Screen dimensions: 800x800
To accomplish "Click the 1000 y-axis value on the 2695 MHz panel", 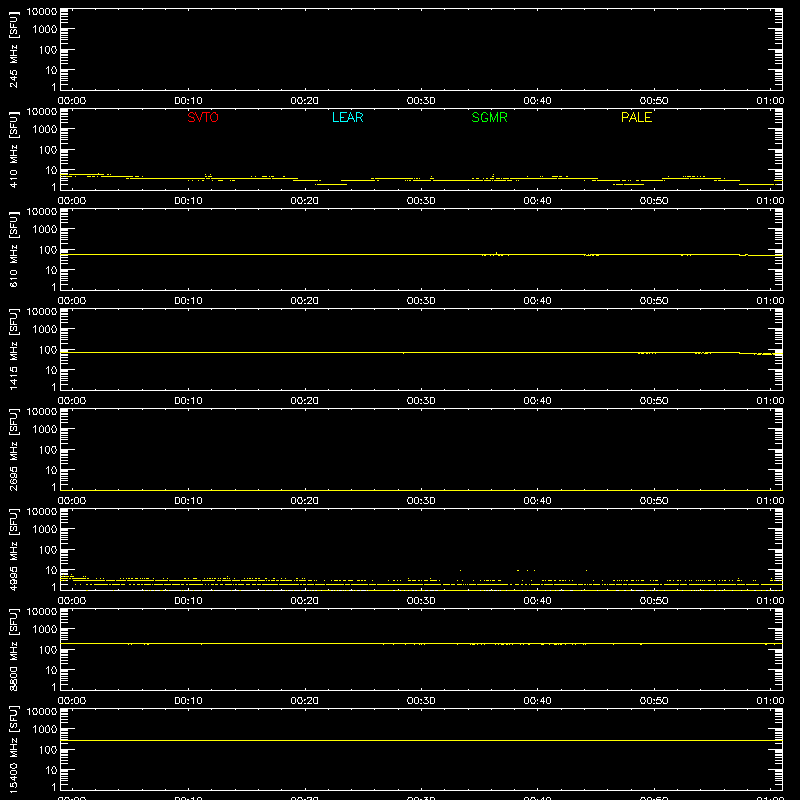I will click(x=45, y=430).
